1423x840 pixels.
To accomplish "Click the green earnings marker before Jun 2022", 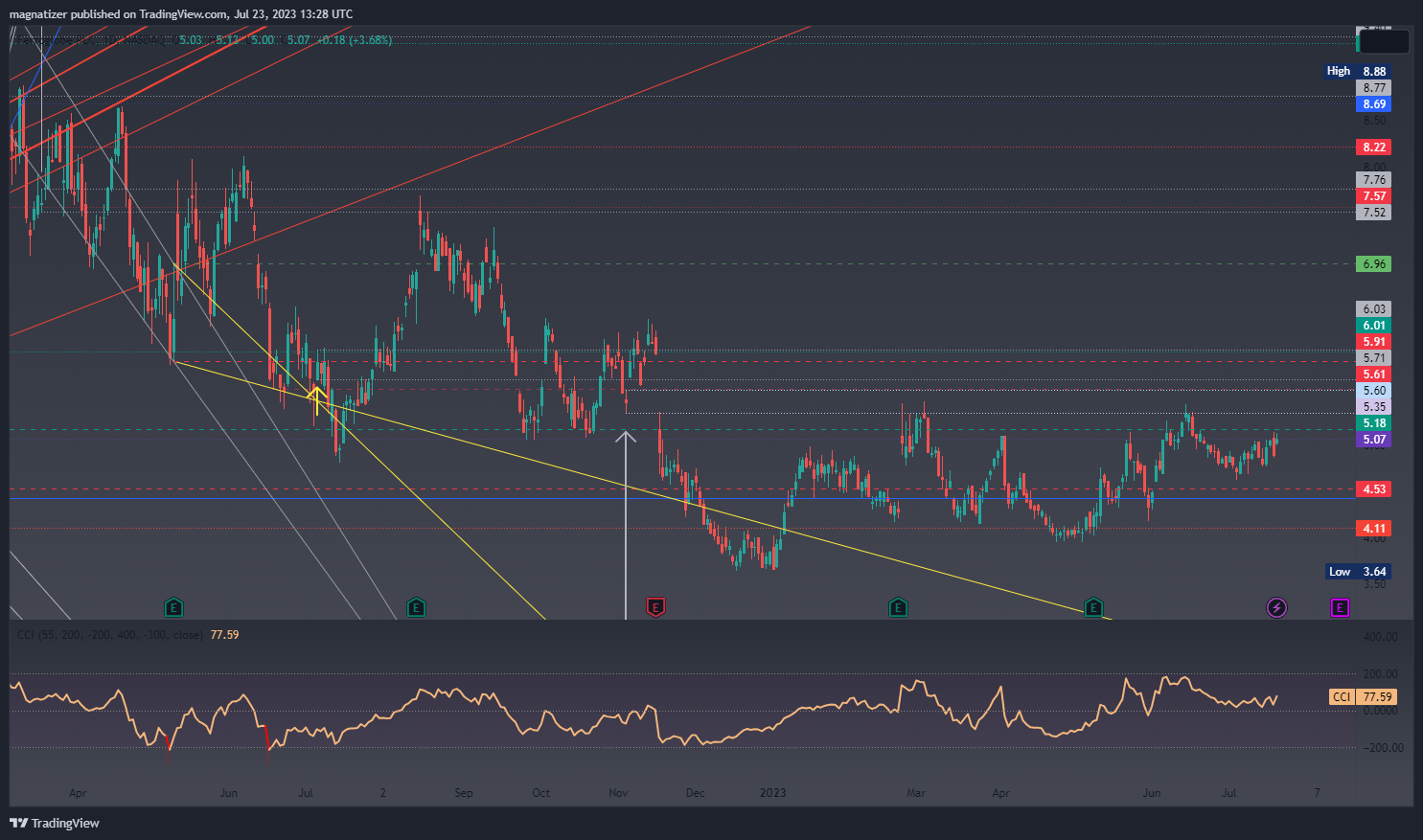I will point(173,607).
